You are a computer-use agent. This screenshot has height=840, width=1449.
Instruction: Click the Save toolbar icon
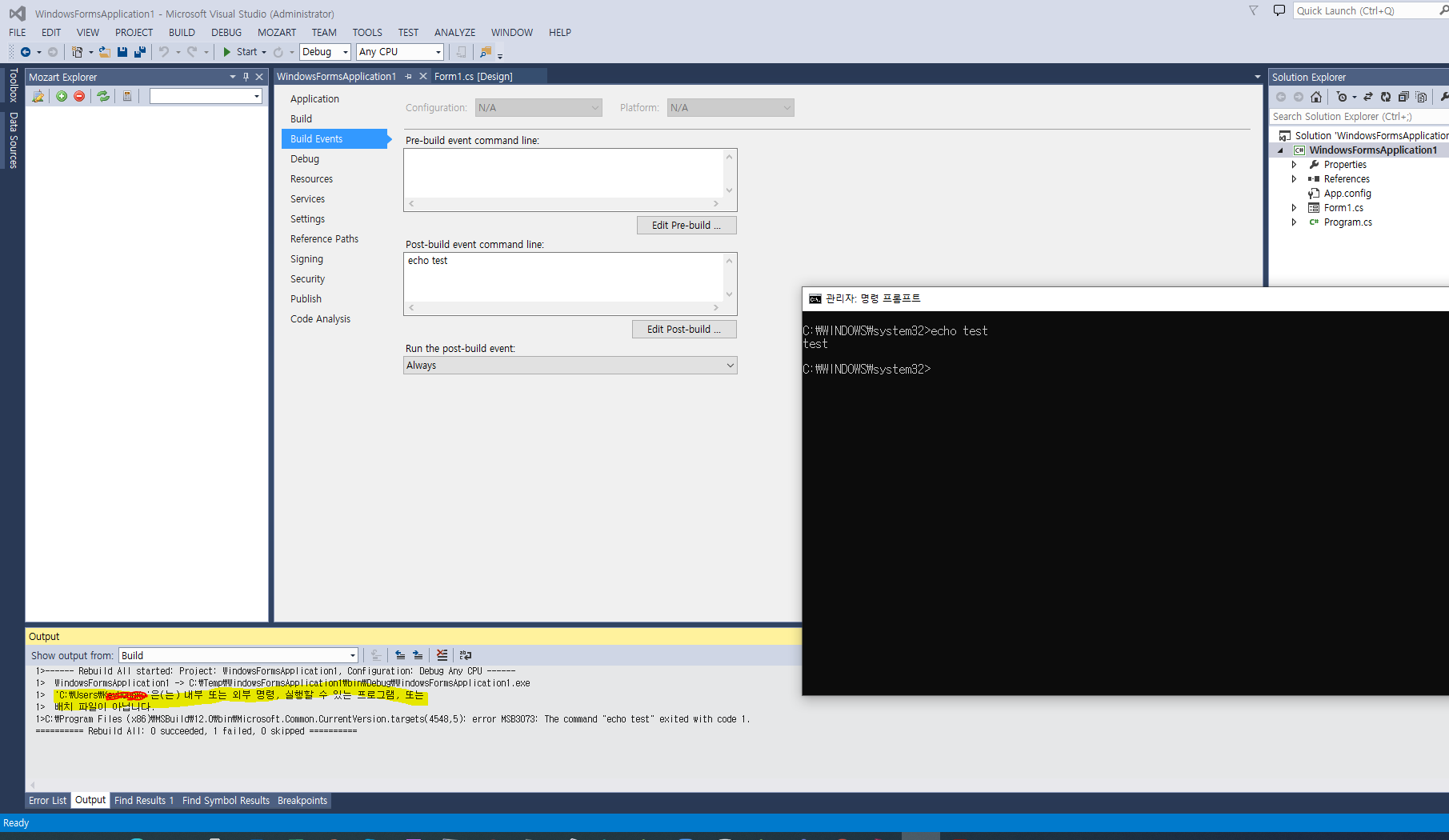click(x=122, y=52)
